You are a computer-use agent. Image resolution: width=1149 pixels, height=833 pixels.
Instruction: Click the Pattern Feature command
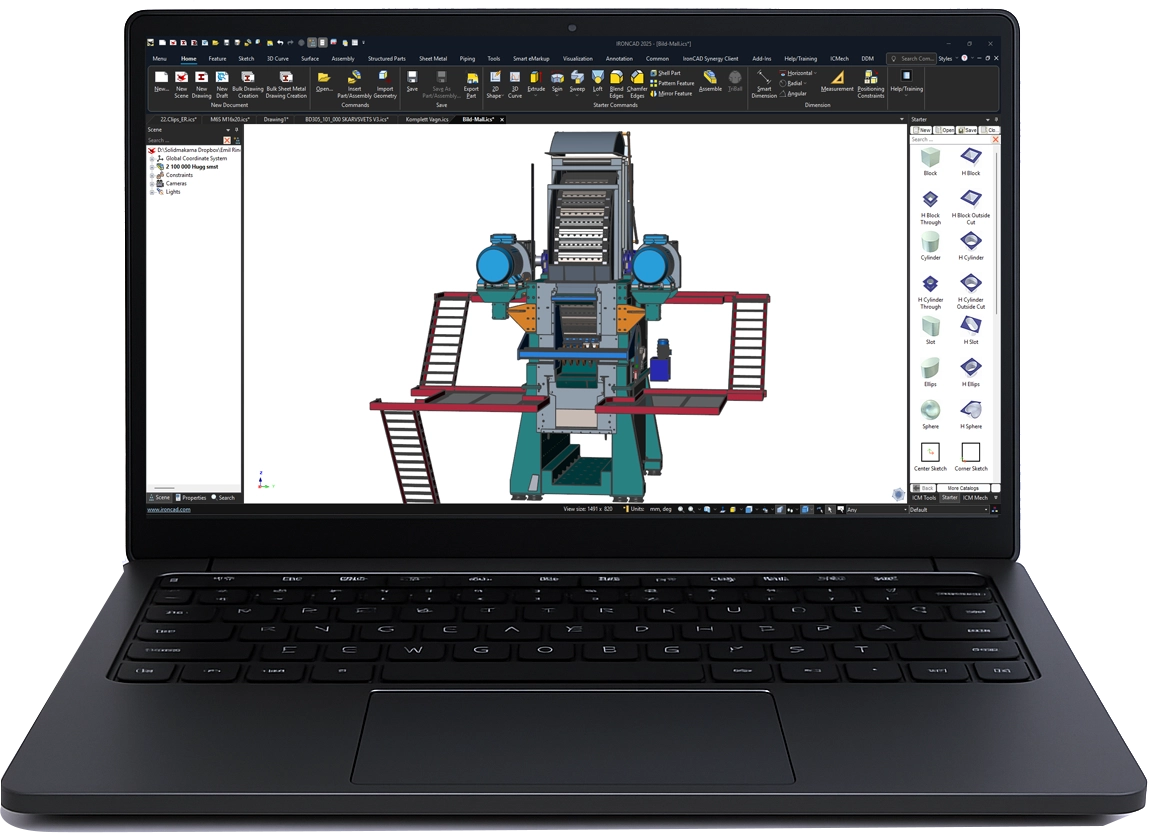(672, 84)
